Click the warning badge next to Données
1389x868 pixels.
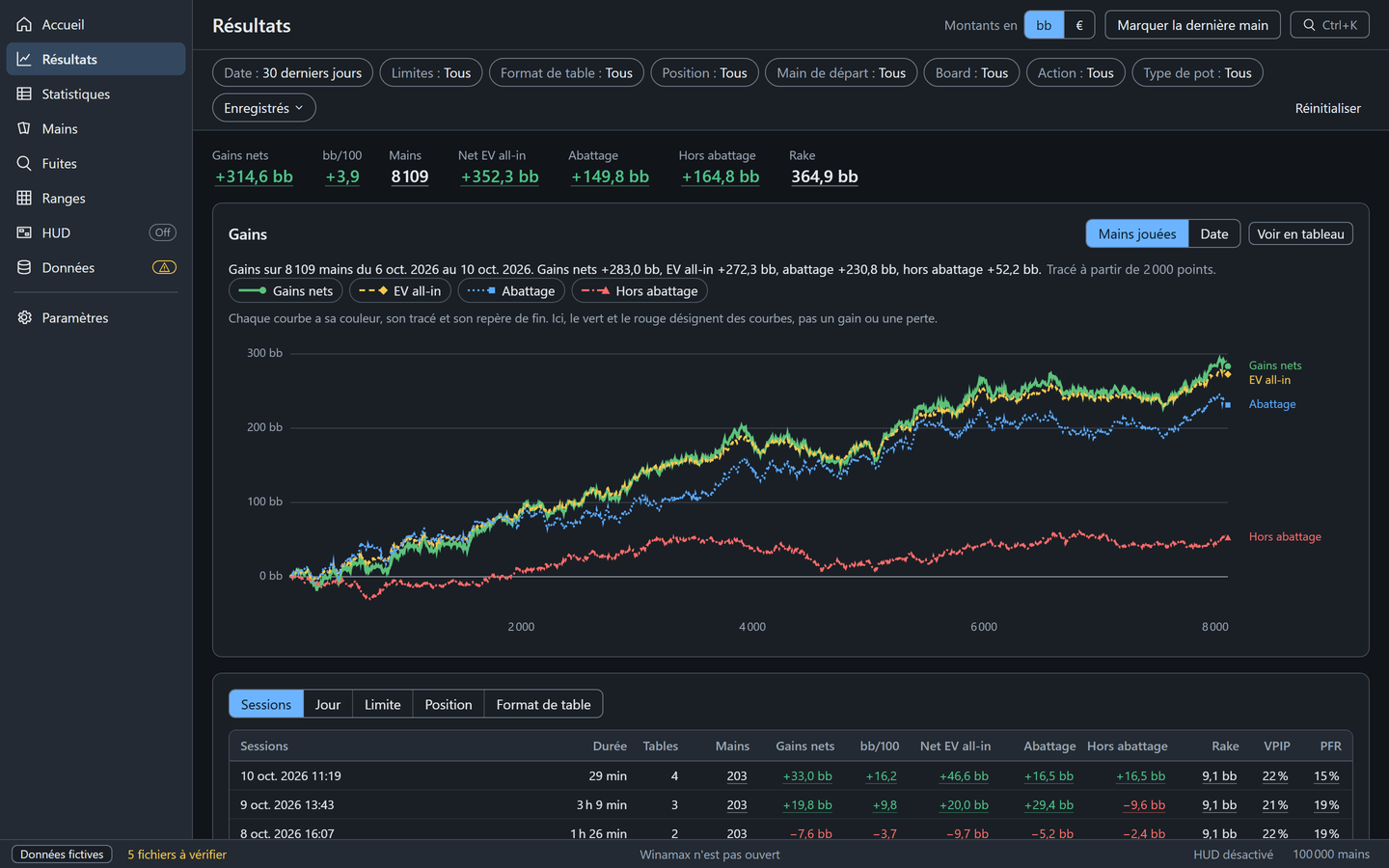click(x=164, y=267)
